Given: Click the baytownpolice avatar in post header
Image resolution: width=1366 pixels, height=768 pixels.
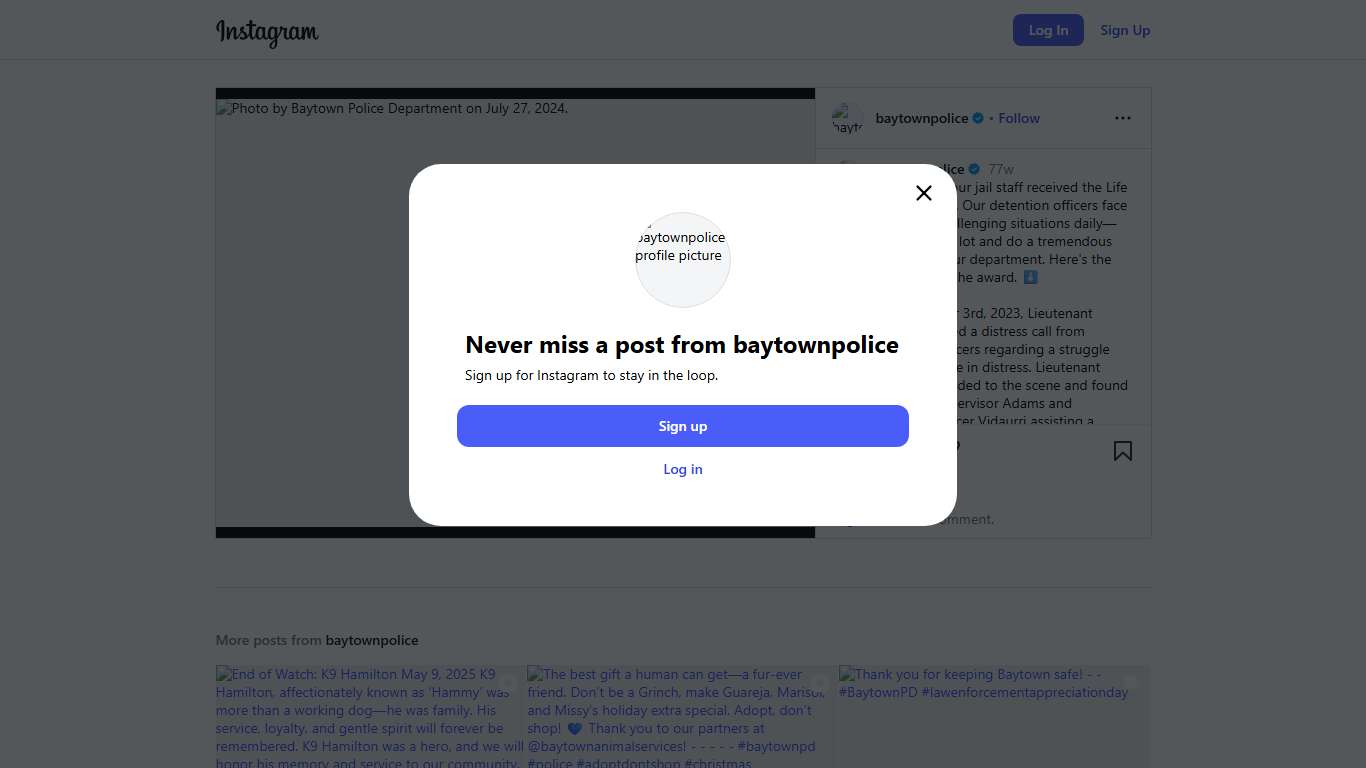Looking at the screenshot, I should [847, 119].
